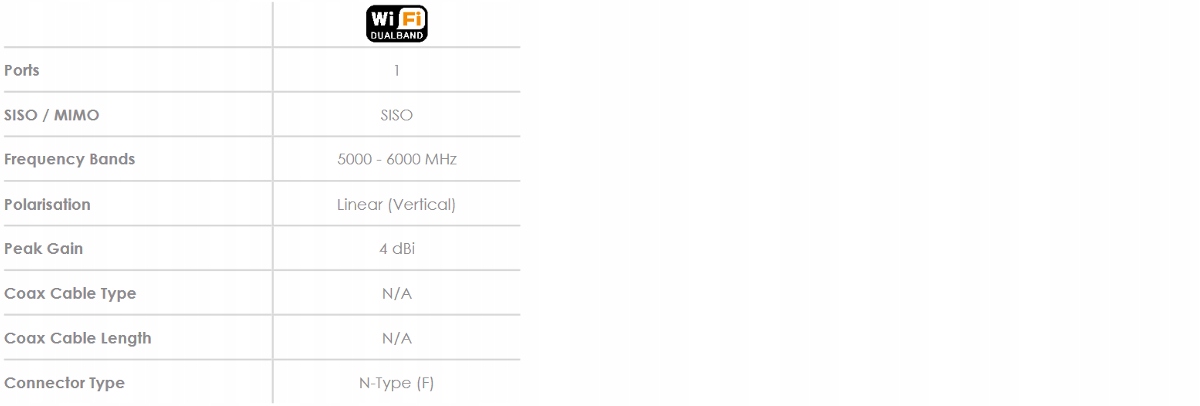Image resolution: width=1200 pixels, height=406 pixels.
Task: Click the DUALBAND text under the WiFi logo
Action: click(x=396, y=36)
